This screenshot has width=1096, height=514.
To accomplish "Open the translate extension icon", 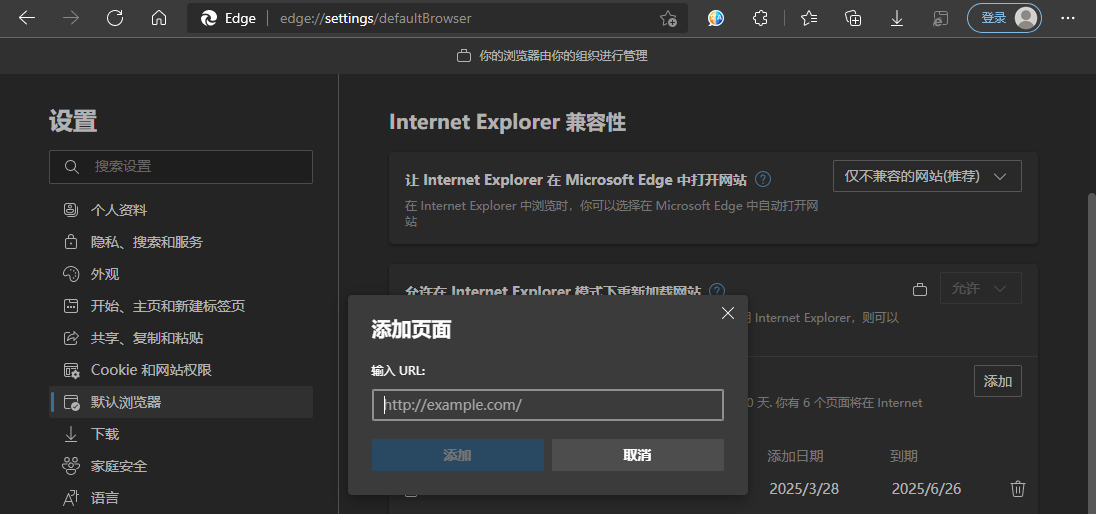I will tap(715, 18).
